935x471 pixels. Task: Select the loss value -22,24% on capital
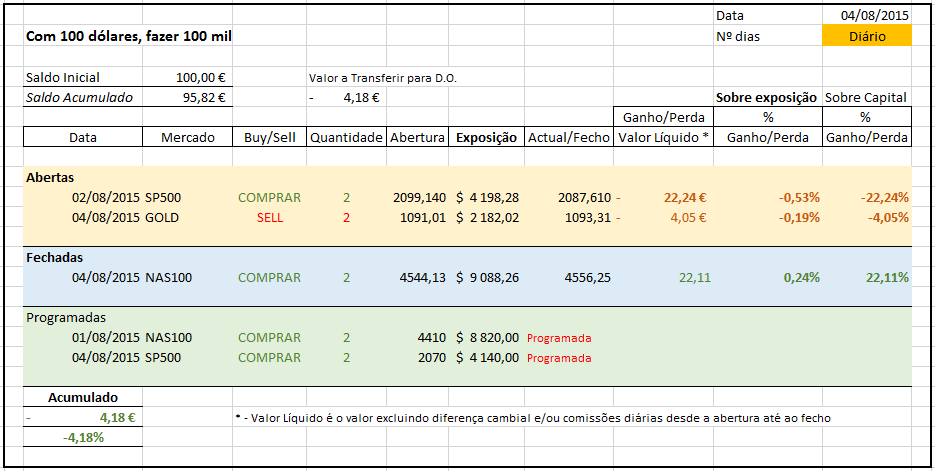[884, 197]
